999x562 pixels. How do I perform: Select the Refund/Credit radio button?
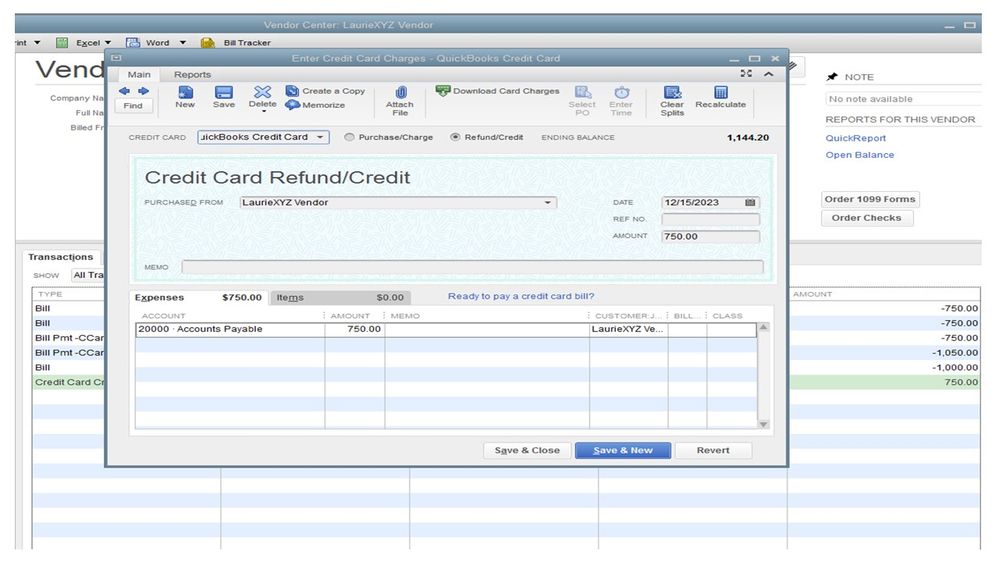pyautogui.click(x=455, y=137)
